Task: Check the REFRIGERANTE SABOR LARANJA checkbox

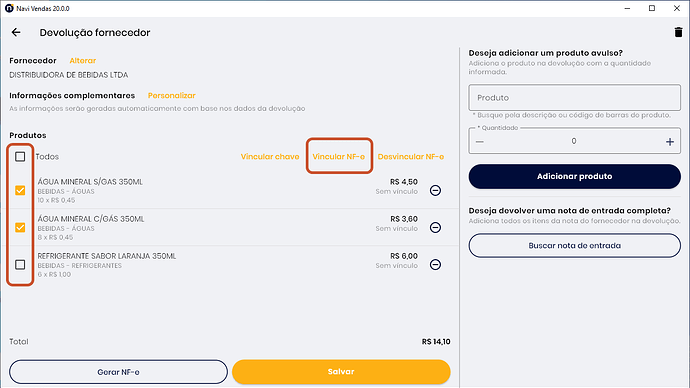Action: [x=20, y=264]
